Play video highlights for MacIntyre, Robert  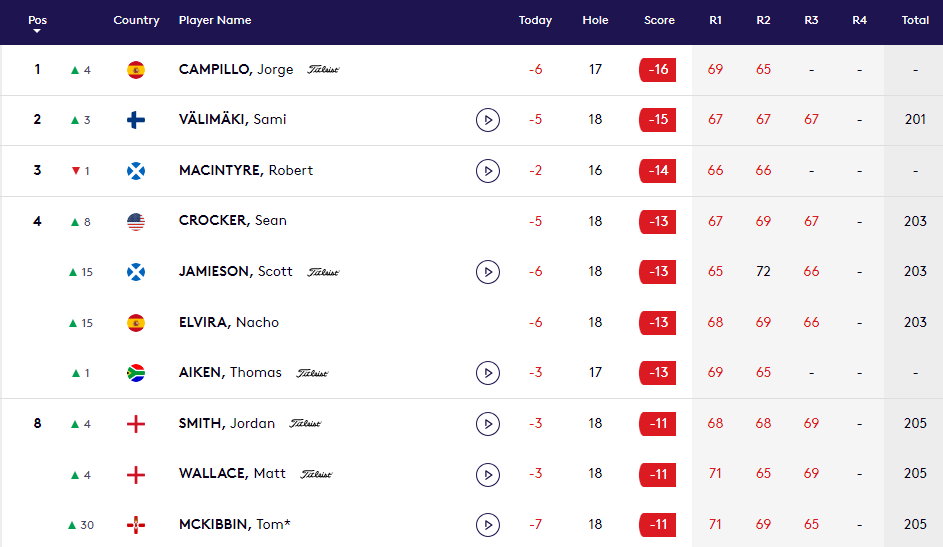tap(487, 171)
